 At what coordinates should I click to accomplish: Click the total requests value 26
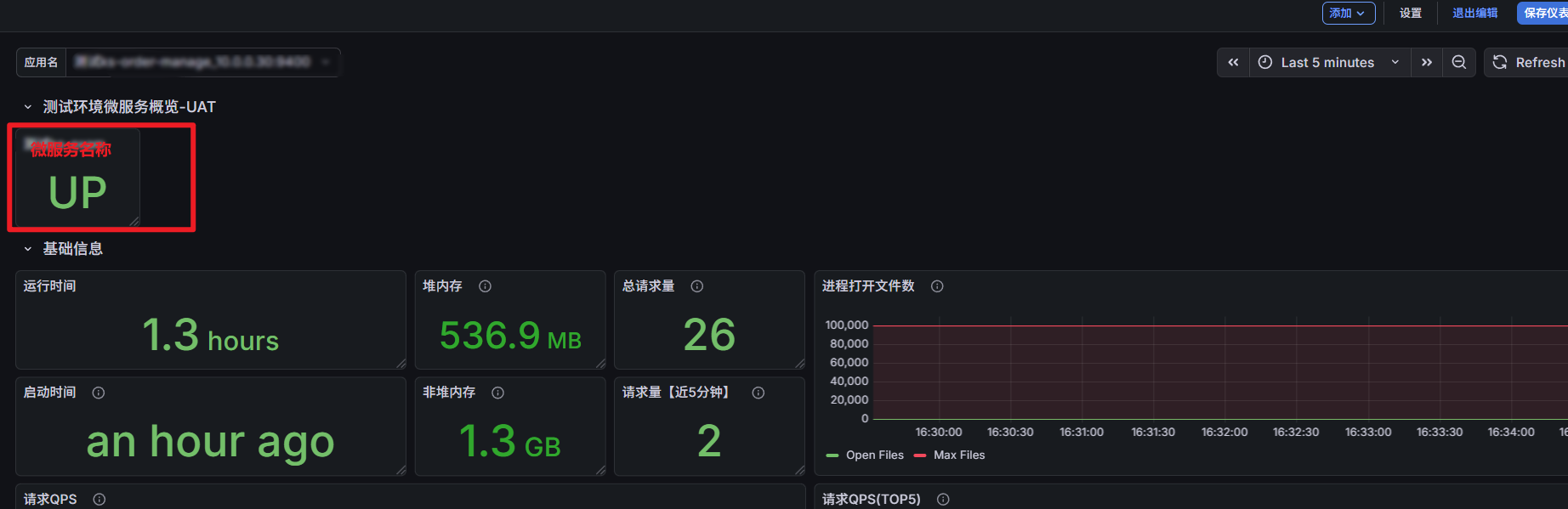(x=709, y=335)
